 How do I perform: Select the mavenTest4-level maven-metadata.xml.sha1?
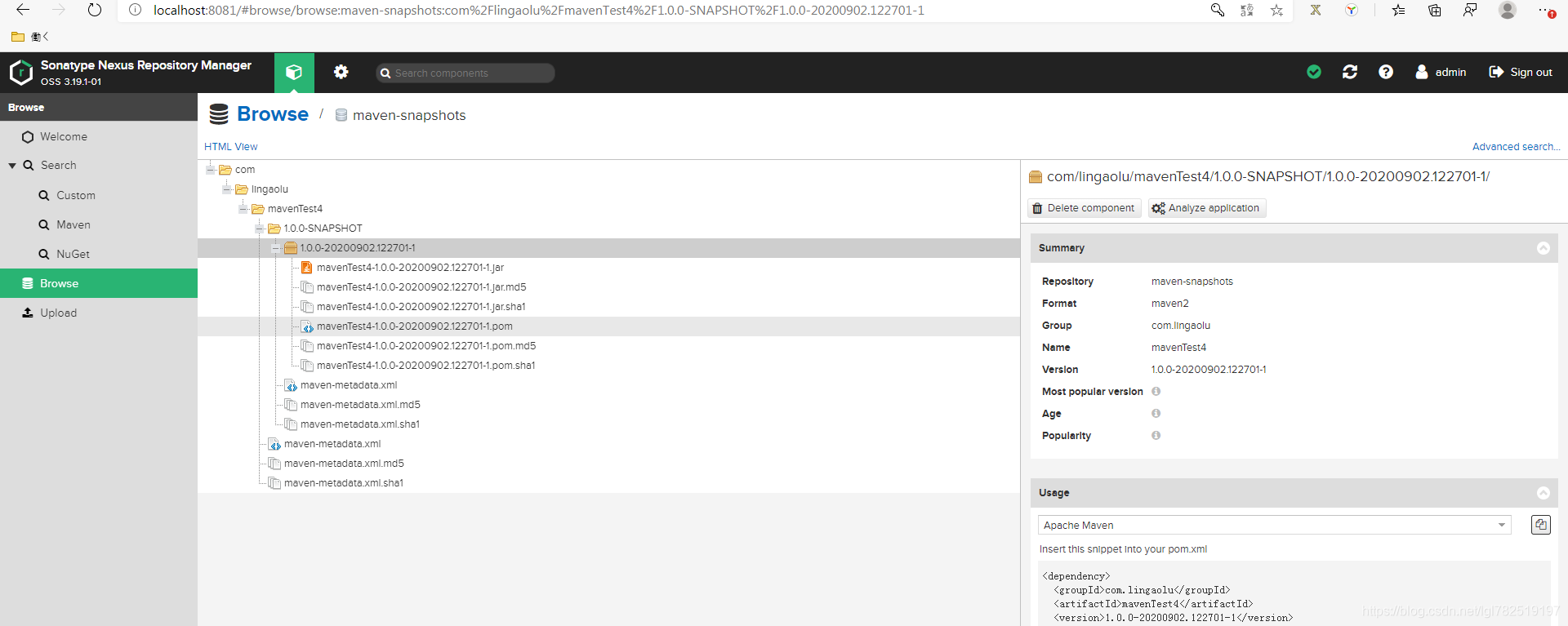344,483
